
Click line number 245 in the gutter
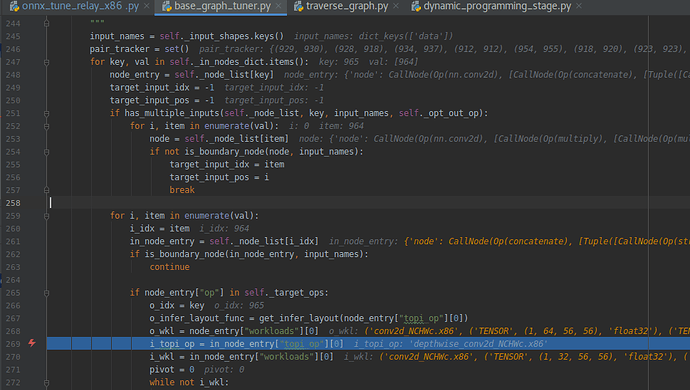(x=13, y=37)
